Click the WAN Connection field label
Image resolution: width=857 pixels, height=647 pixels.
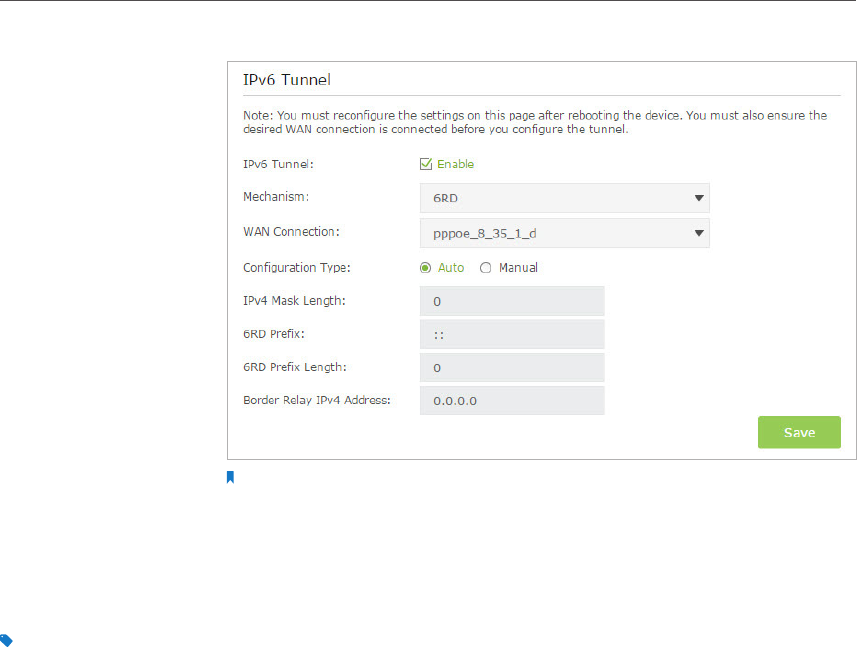(x=291, y=232)
